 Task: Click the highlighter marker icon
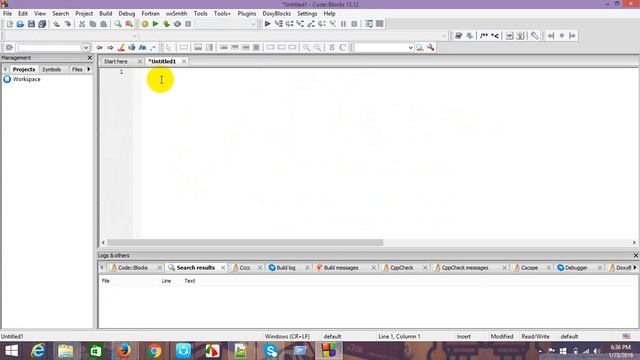click(x=121, y=48)
